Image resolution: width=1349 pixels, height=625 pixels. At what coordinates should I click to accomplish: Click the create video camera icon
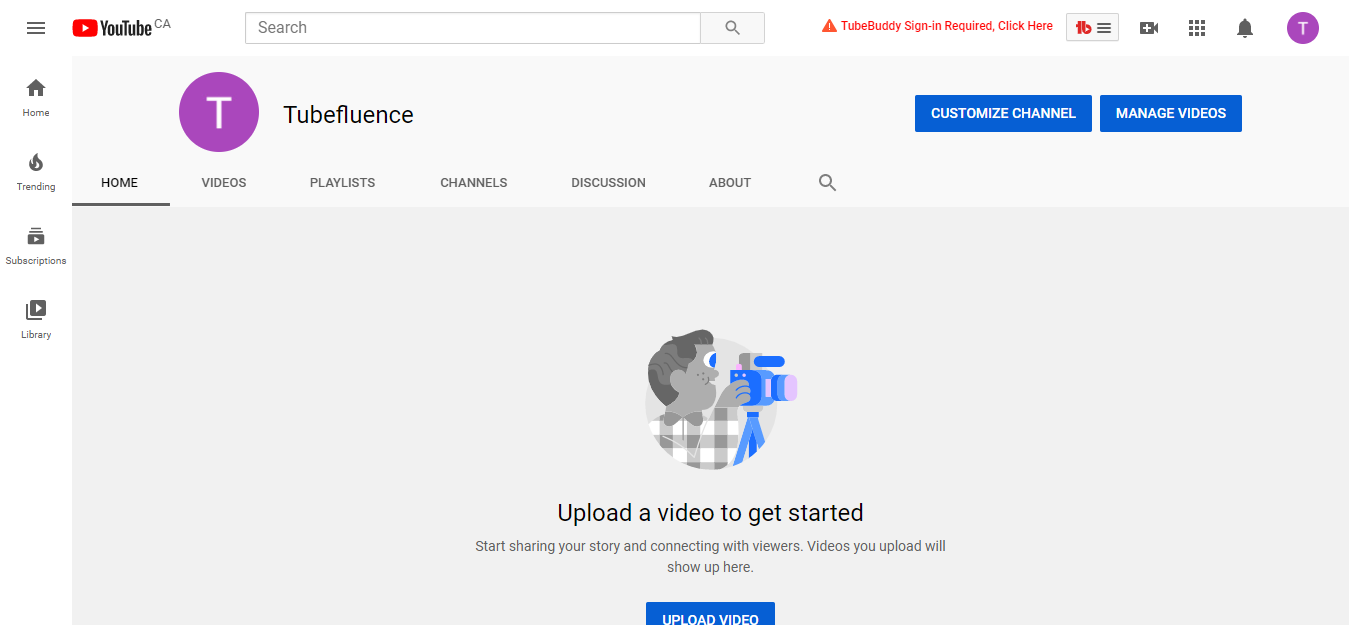tap(1149, 28)
